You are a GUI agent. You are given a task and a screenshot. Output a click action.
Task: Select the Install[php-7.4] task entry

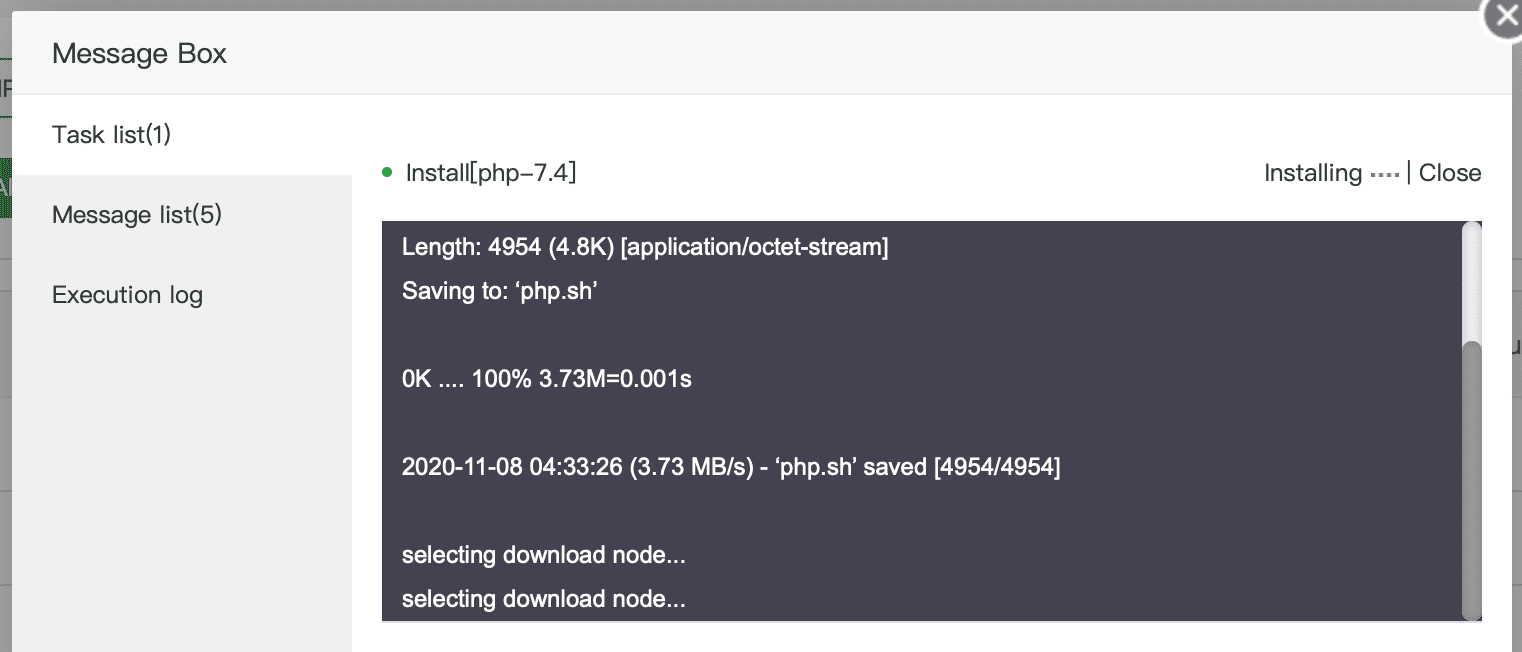[490, 171]
